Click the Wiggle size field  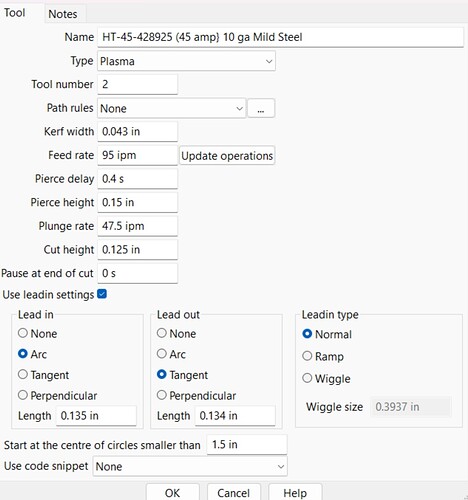pos(411,407)
